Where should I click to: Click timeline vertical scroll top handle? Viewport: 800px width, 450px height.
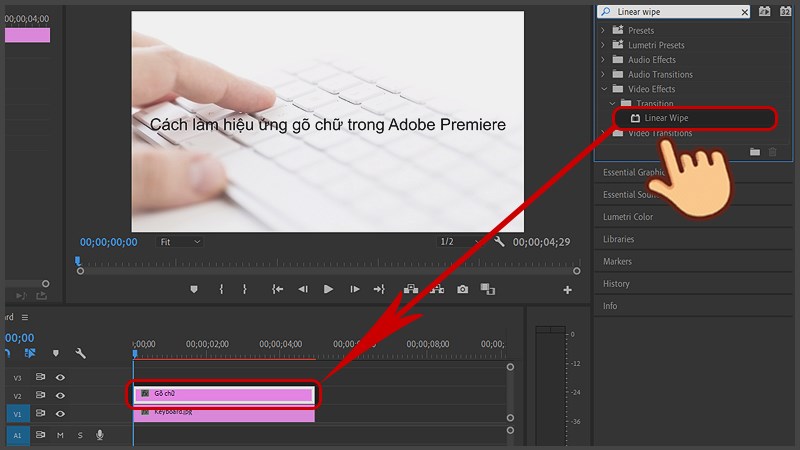[x=510, y=367]
